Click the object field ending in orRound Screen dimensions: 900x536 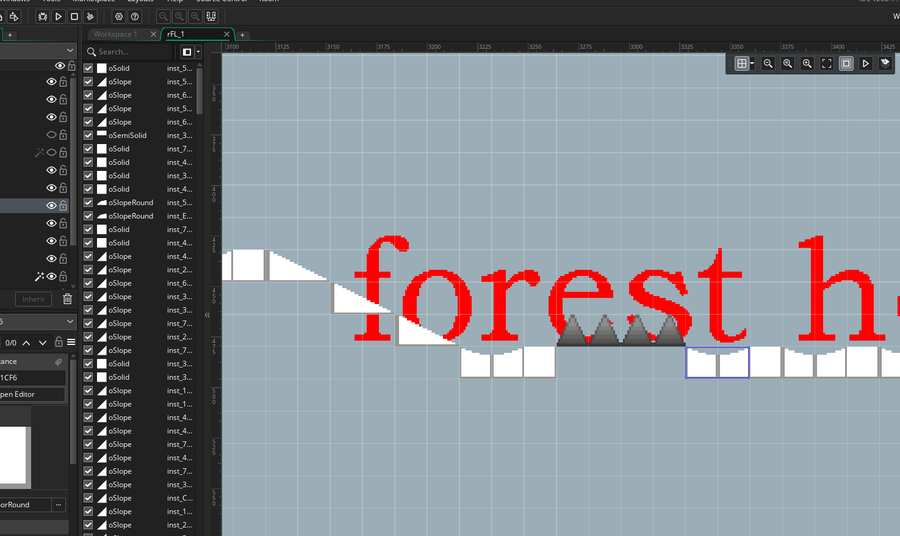[25, 505]
